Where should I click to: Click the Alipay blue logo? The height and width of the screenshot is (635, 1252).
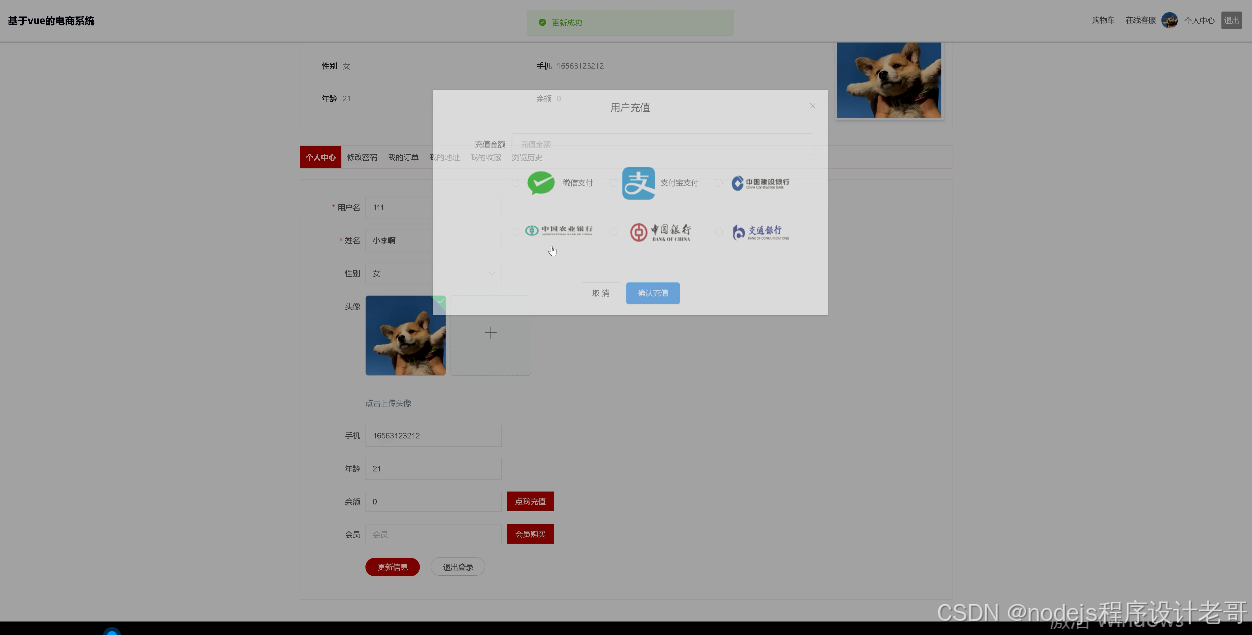[638, 183]
